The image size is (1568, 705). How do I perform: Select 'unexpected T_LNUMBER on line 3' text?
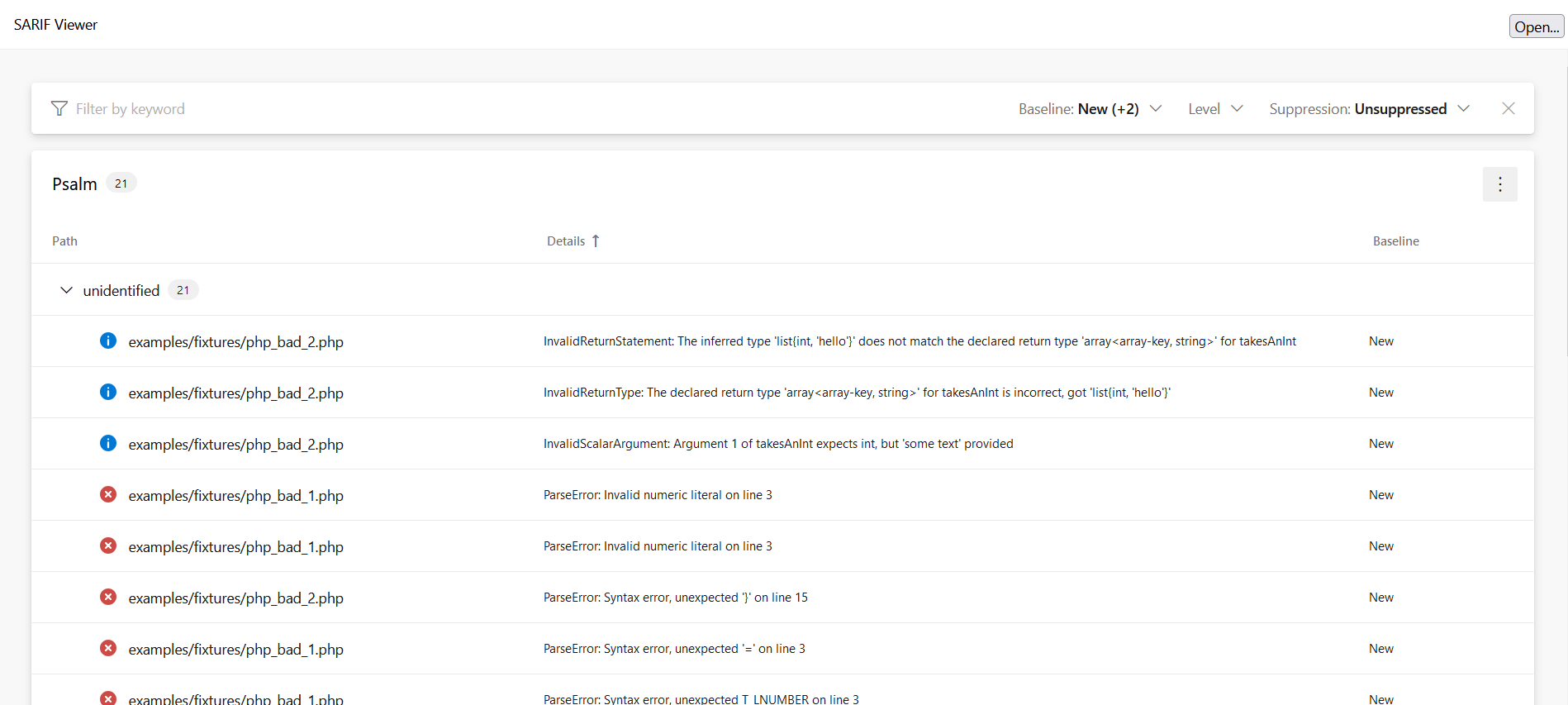701,699
